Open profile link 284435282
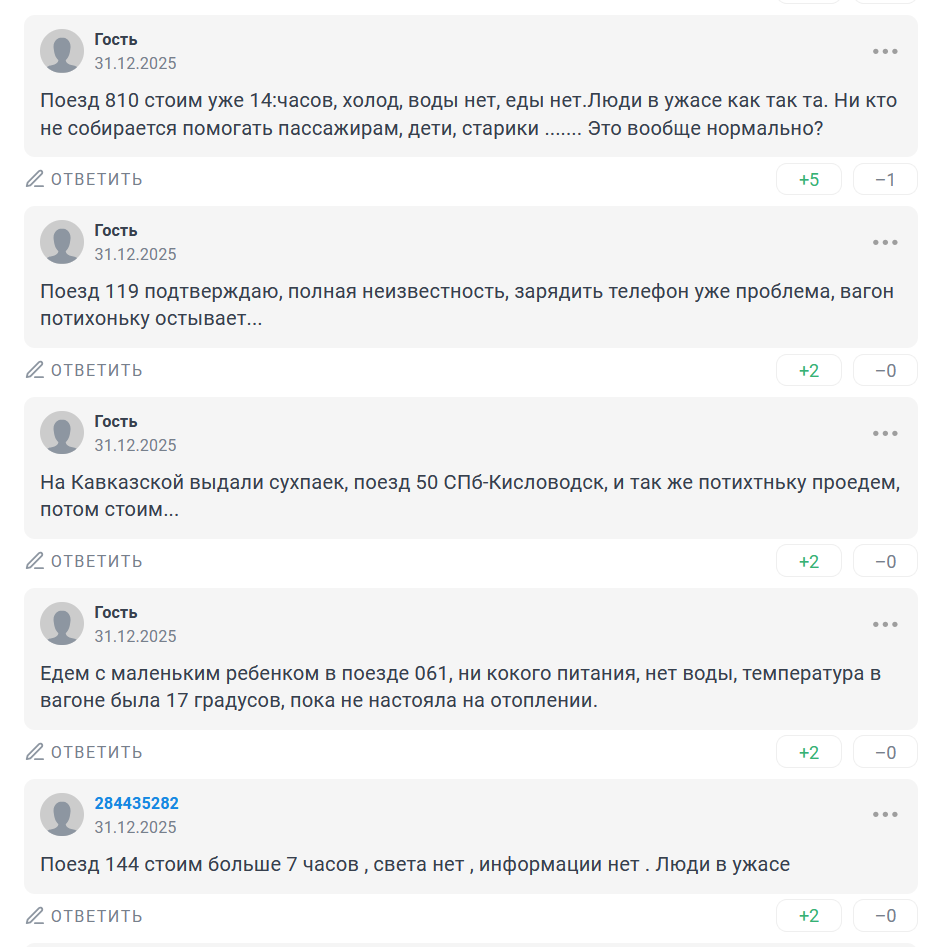Screen dimensions: 945x947 coord(137,804)
